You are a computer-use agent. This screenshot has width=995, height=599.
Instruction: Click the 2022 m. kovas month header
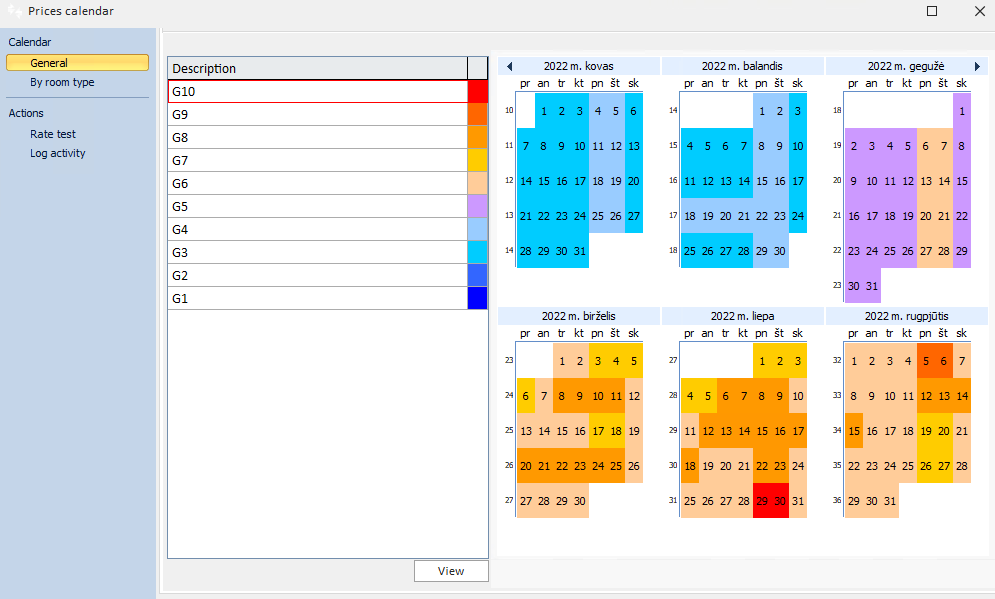tap(579, 66)
